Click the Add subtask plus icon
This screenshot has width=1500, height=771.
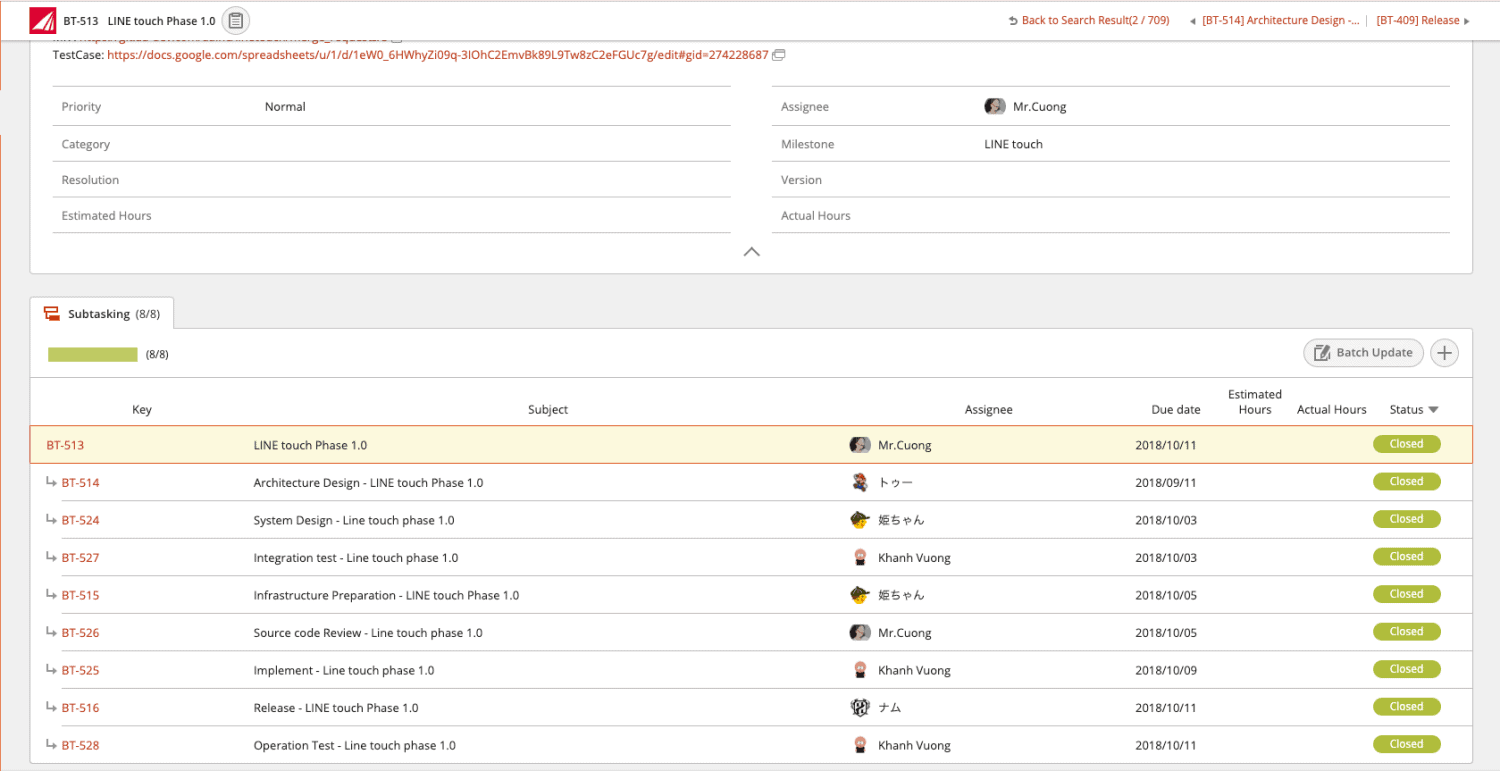tap(1444, 353)
